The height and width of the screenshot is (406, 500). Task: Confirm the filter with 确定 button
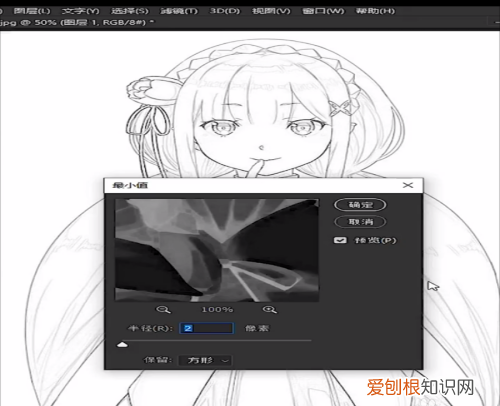pos(360,205)
